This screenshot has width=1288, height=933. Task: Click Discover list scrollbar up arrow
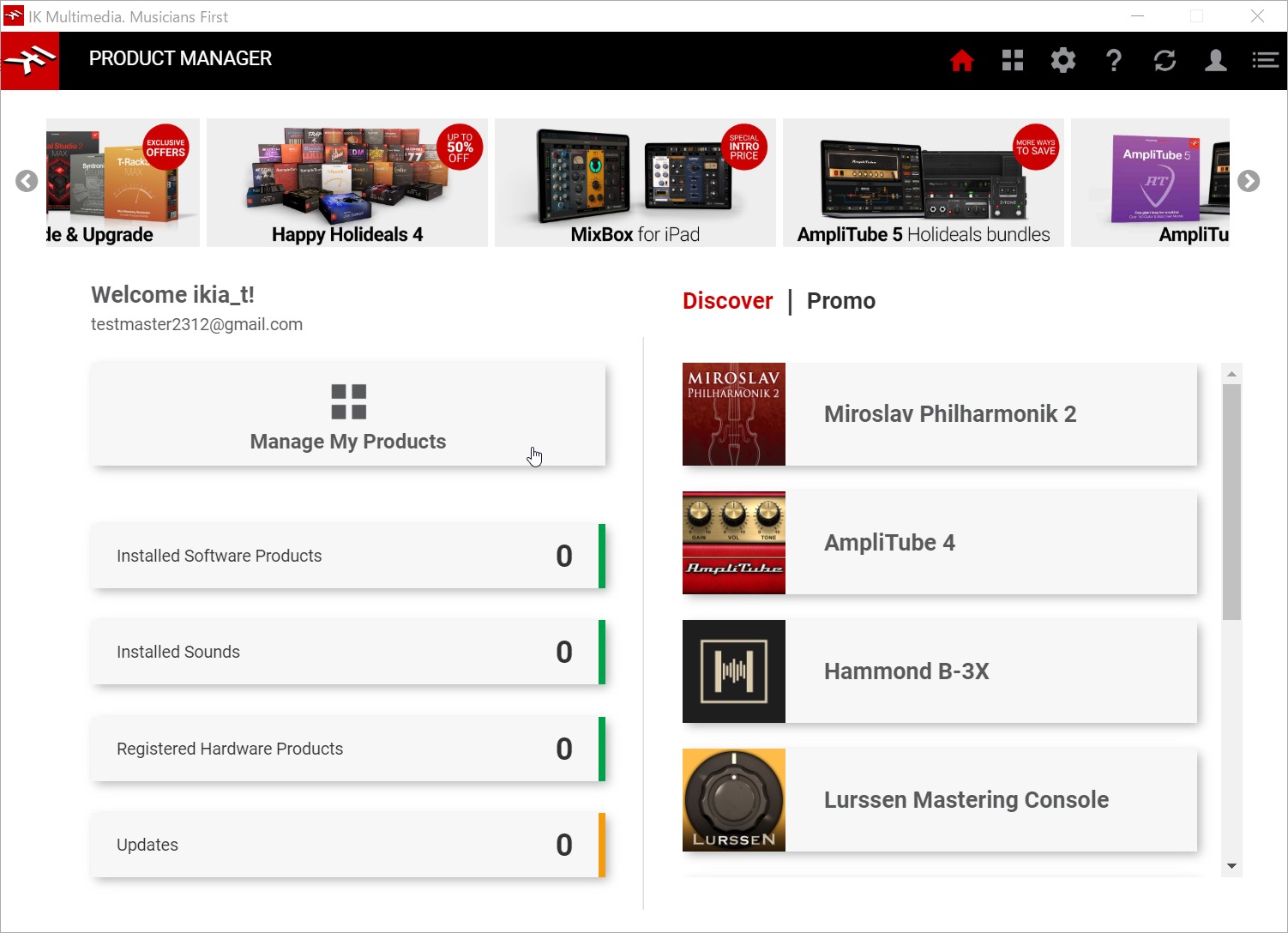pyautogui.click(x=1231, y=374)
